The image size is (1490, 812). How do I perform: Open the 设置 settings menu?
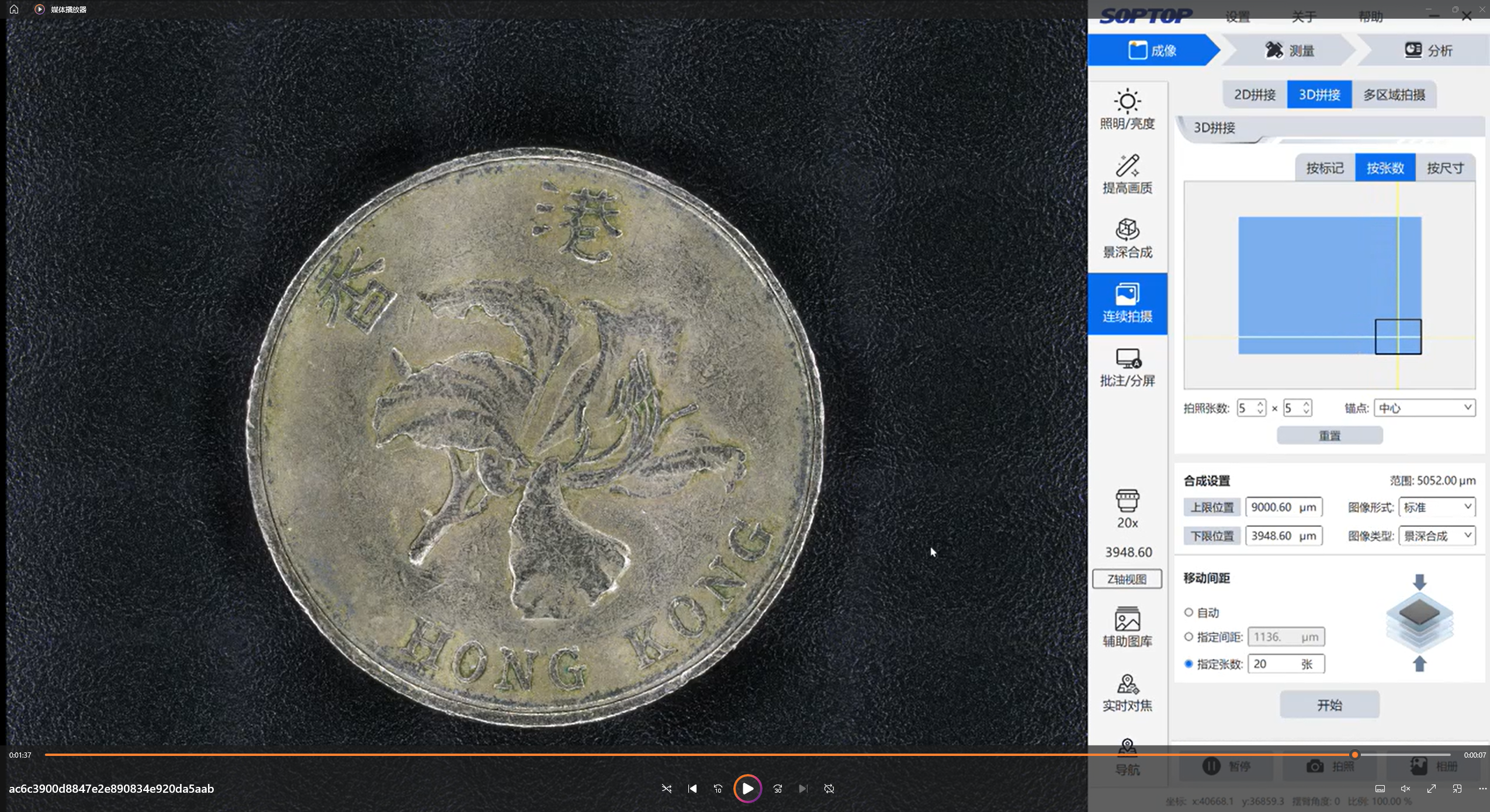tap(1238, 17)
